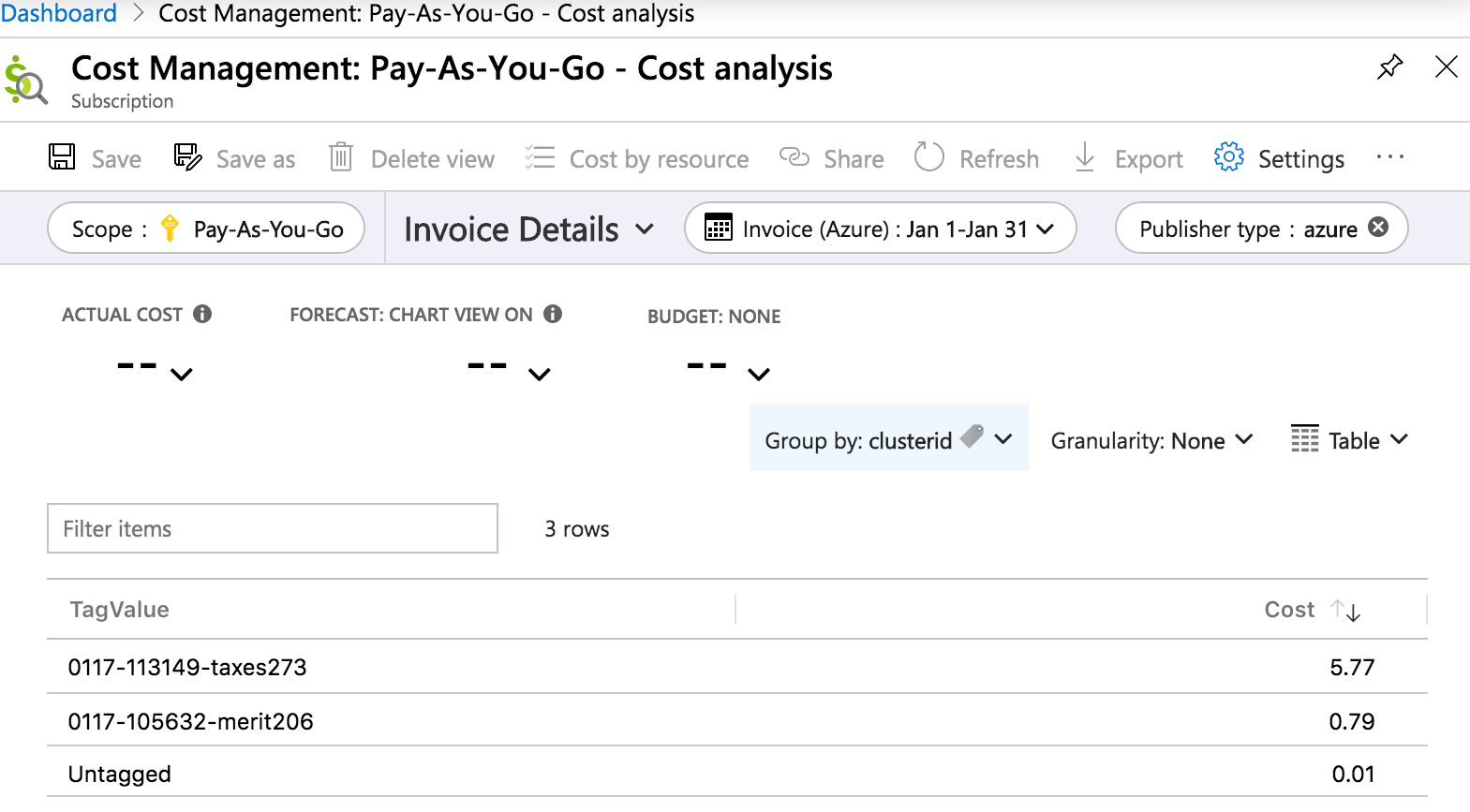Click the Forecast info icon
The width and height of the screenshot is (1470, 812).
[553, 314]
